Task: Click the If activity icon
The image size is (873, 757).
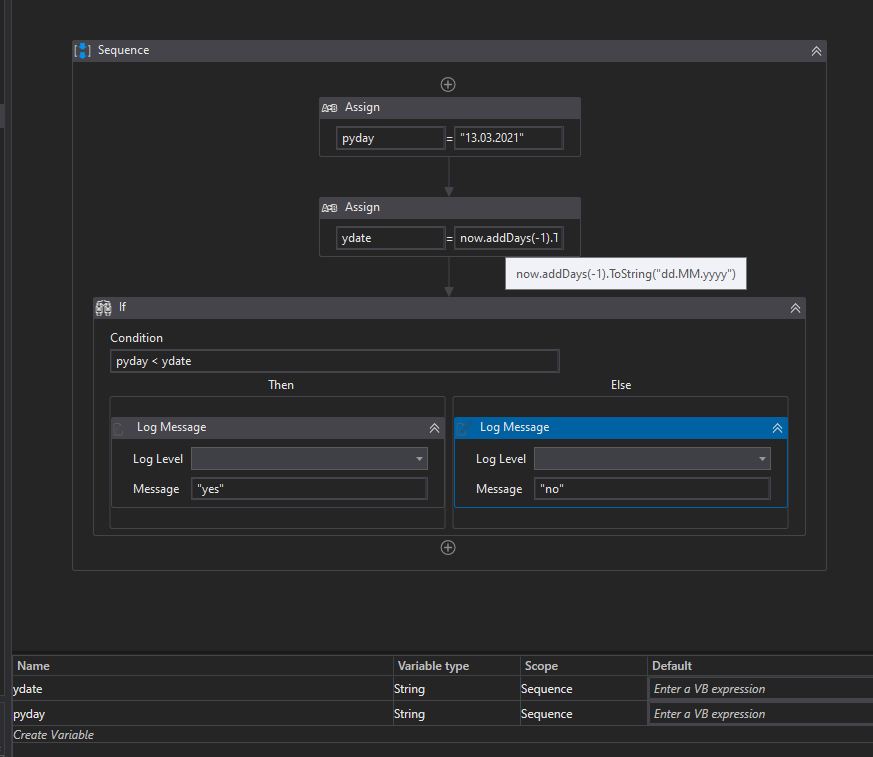Action: pyautogui.click(x=103, y=308)
